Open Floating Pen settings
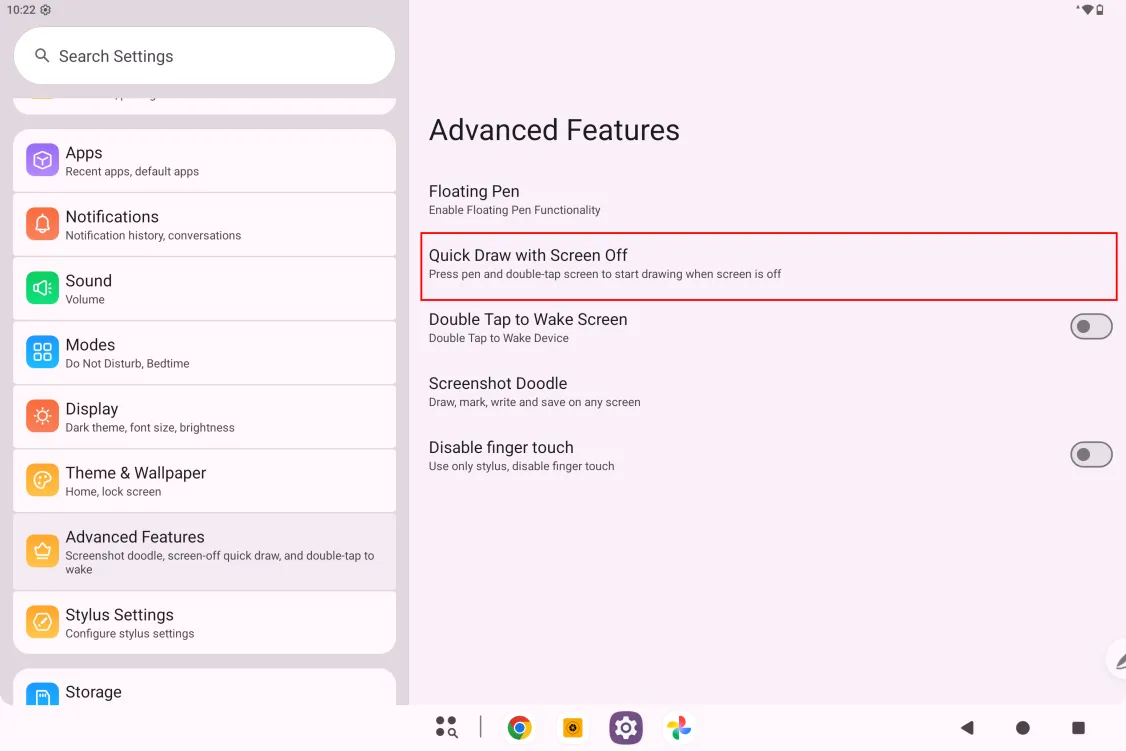Image resolution: width=1126 pixels, height=751 pixels. [x=769, y=200]
